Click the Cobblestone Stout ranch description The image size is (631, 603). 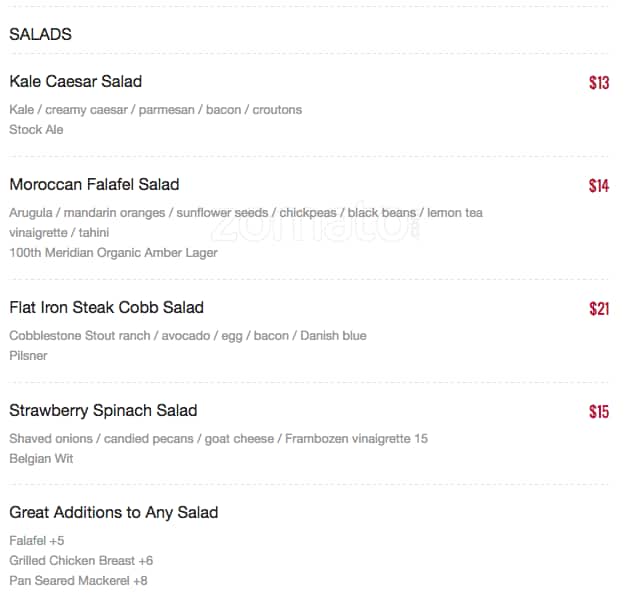pyautogui.click(x=187, y=335)
